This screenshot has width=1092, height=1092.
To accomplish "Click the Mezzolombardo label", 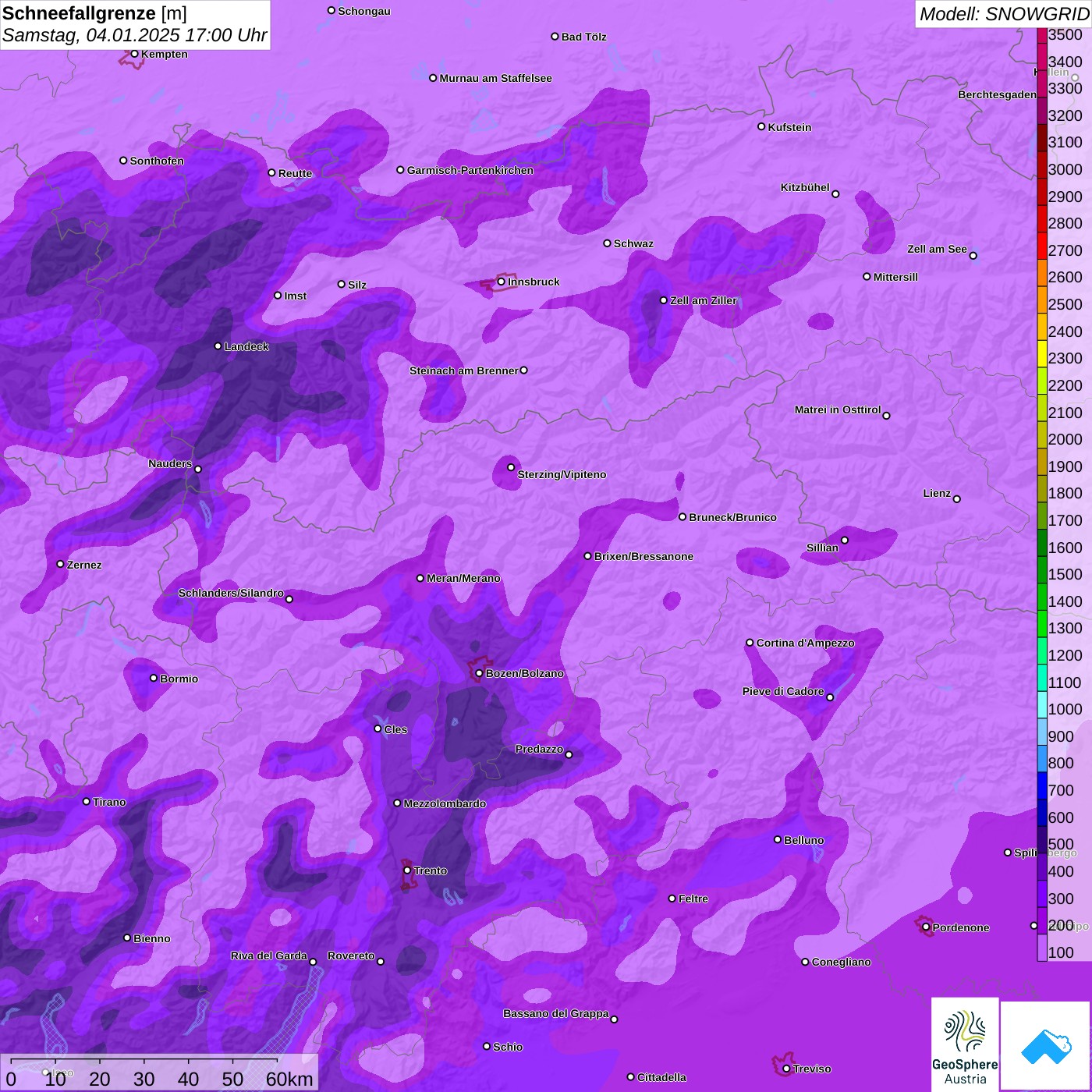I will [x=445, y=803].
